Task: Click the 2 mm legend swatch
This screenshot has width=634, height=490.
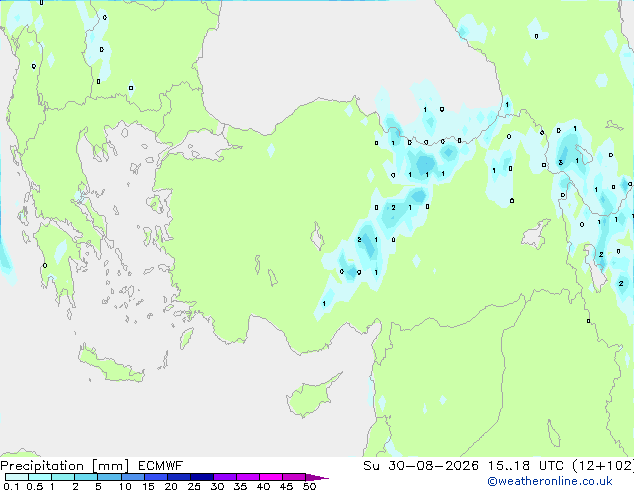Action: [x=86, y=477]
